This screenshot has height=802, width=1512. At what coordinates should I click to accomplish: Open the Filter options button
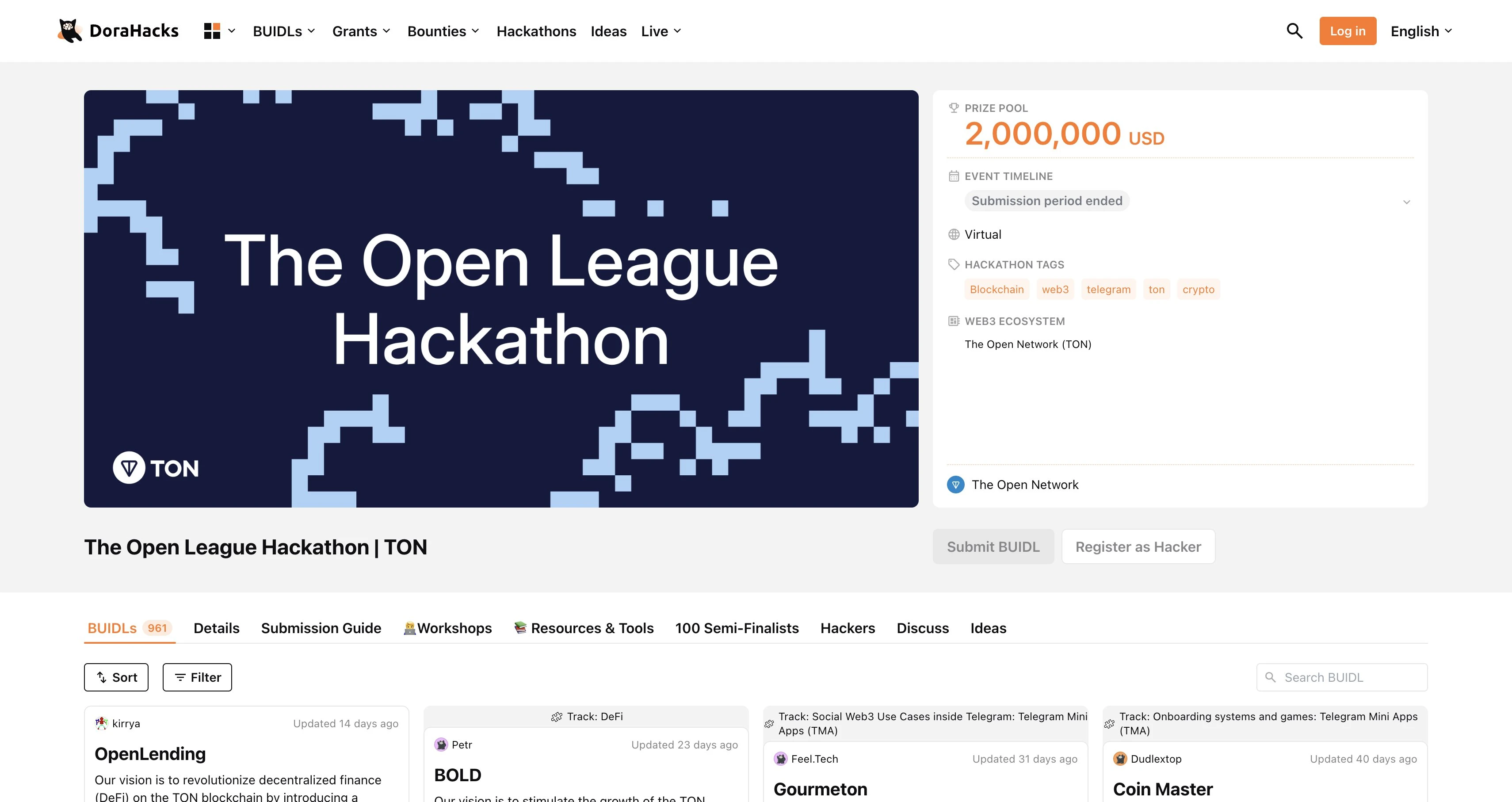point(197,677)
